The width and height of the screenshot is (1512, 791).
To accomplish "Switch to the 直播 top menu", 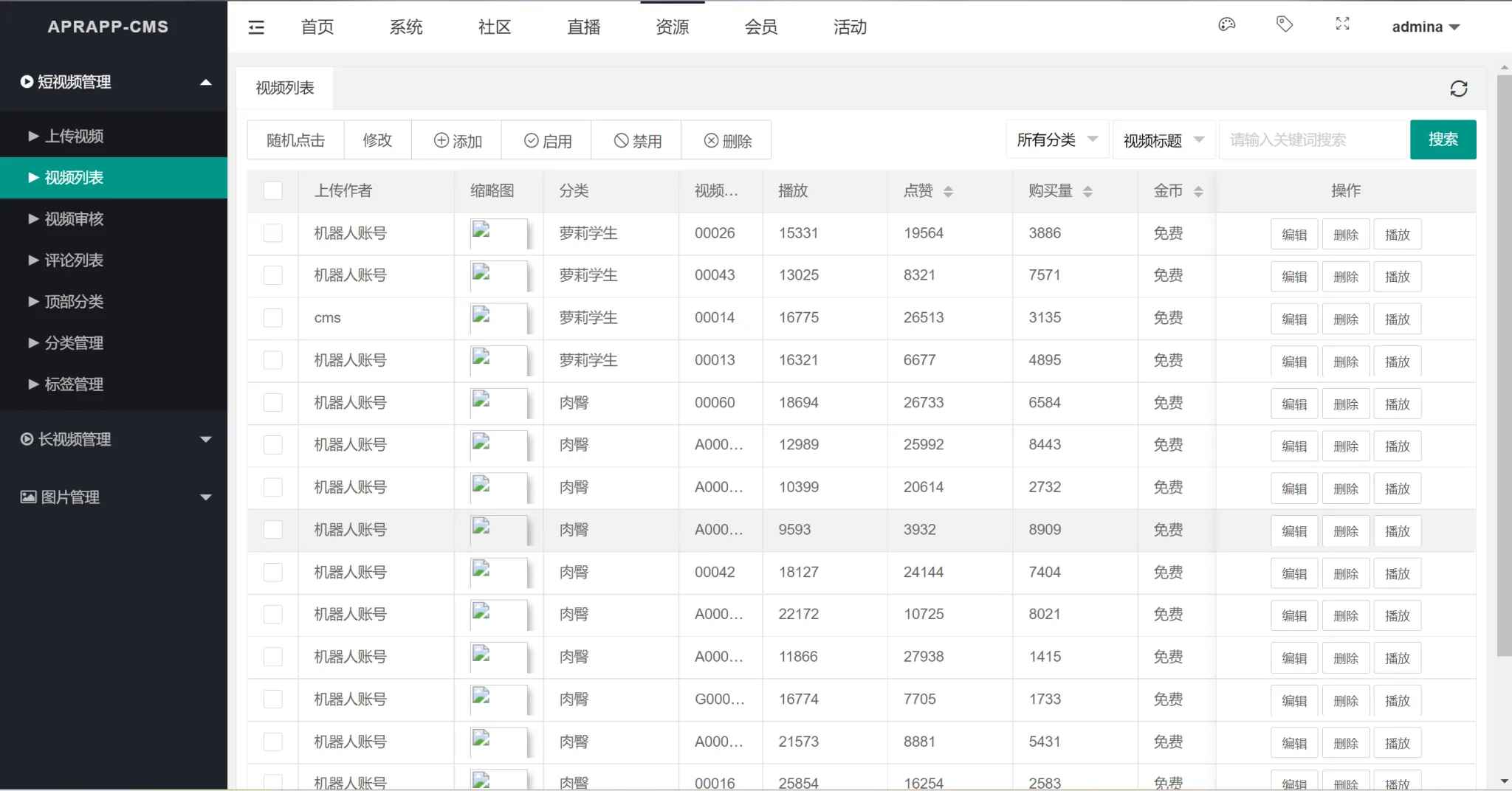I will [583, 27].
